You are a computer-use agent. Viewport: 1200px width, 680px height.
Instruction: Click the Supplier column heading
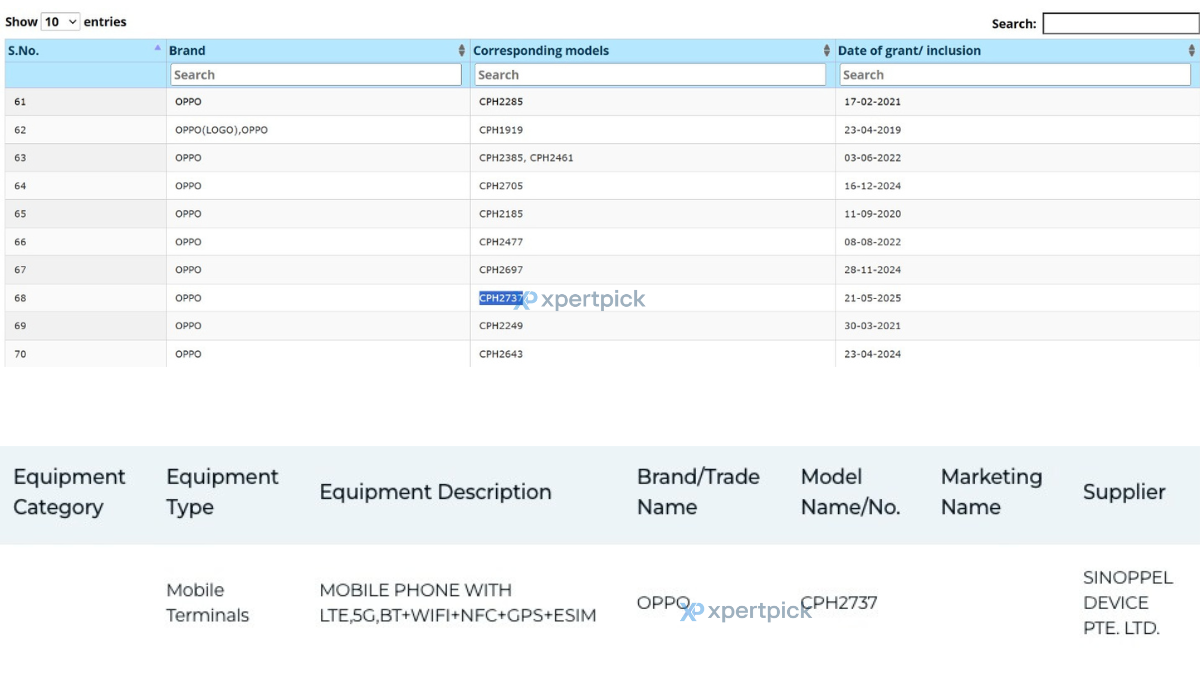point(1124,492)
